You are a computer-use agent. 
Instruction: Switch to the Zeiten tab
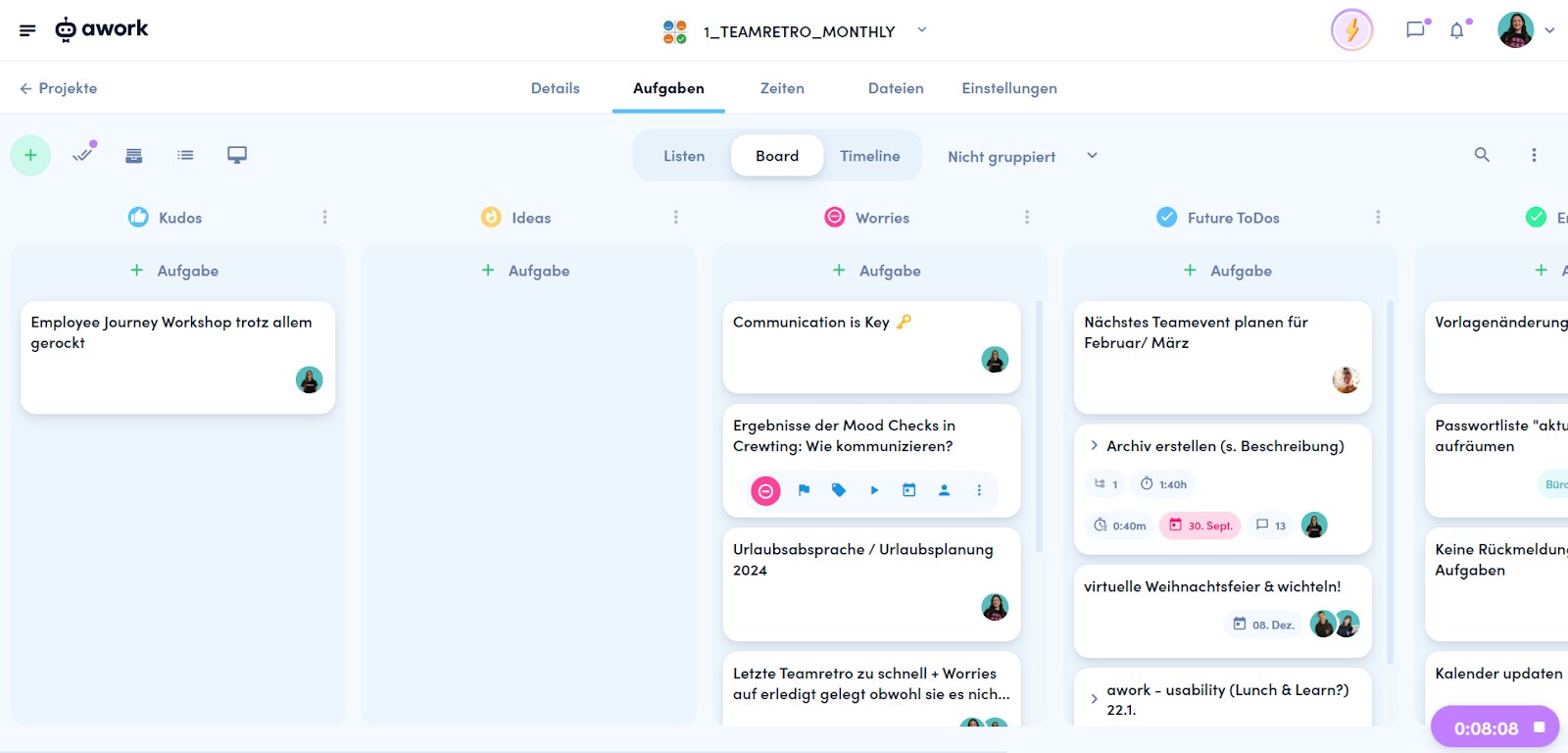click(782, 88)
